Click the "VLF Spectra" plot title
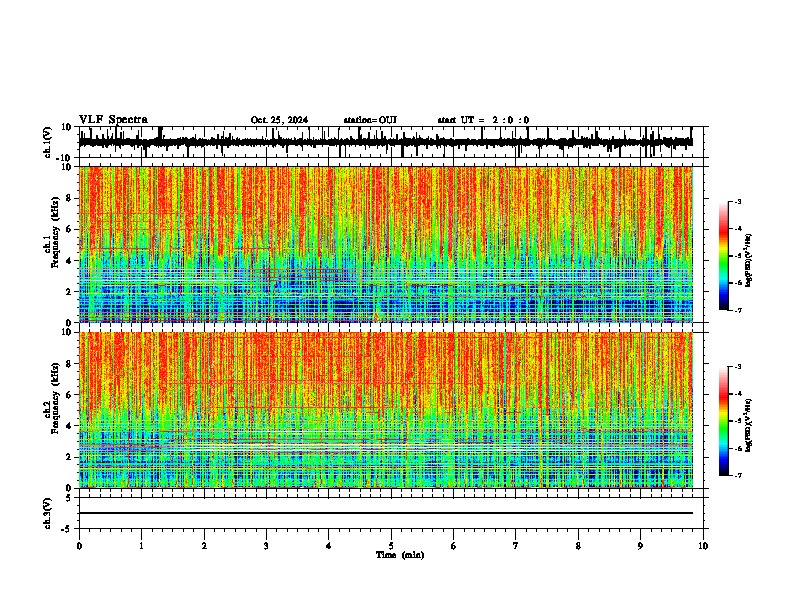792x612 pixels. point(113,120)
